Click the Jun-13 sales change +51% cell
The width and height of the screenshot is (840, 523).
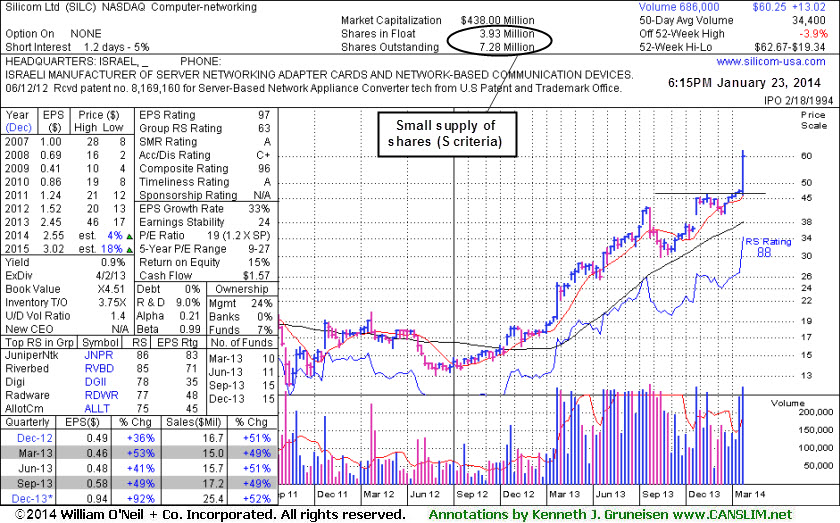tap(257, 468)
